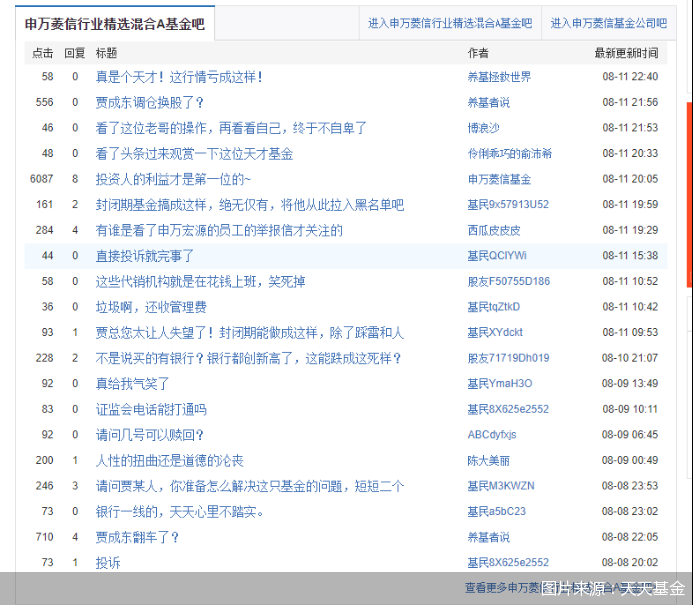Click the 回复 column header
The image size is (693, 605).
(x=74, y=53)
